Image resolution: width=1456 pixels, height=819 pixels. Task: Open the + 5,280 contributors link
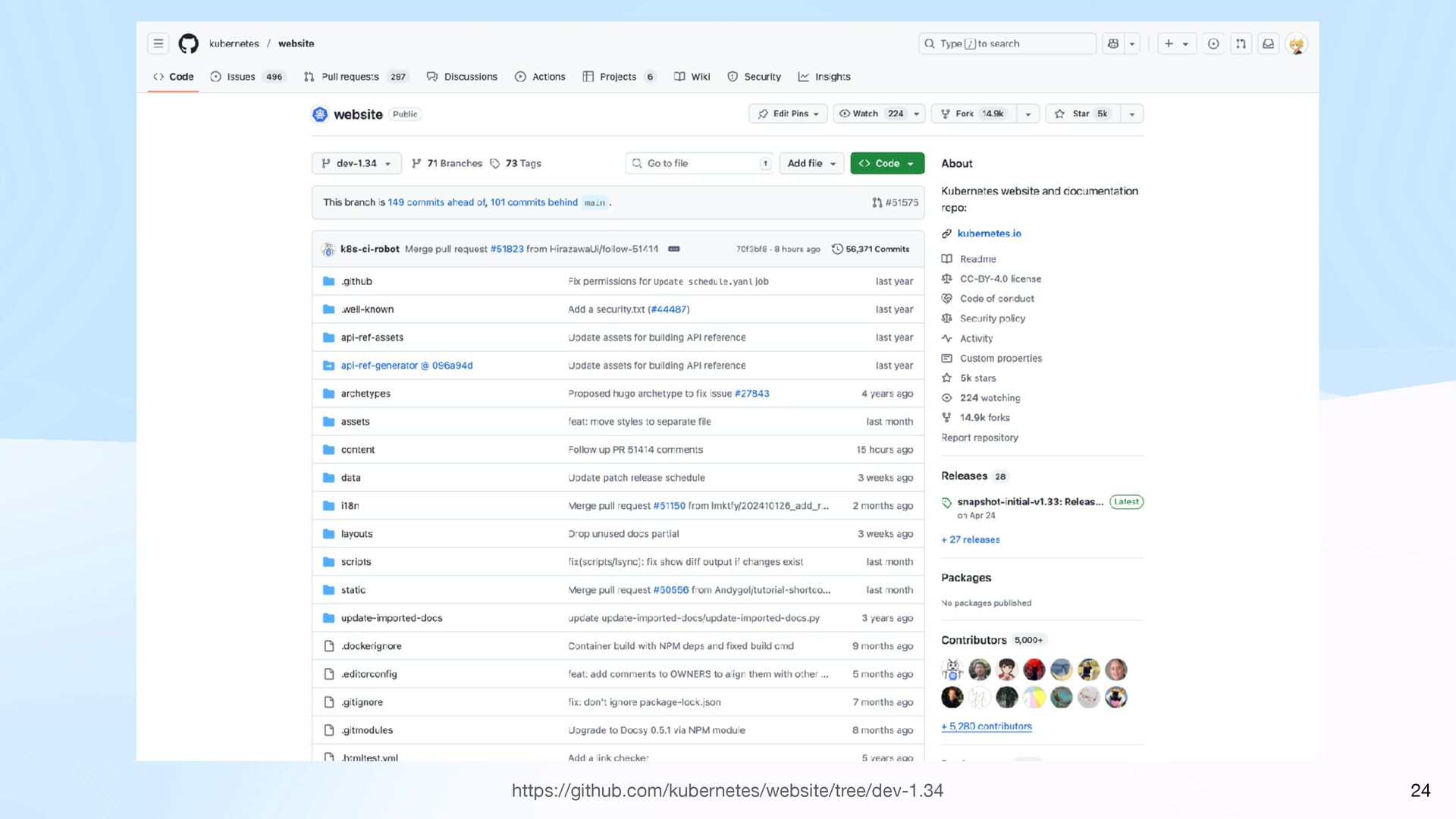[x=987, y=726]
